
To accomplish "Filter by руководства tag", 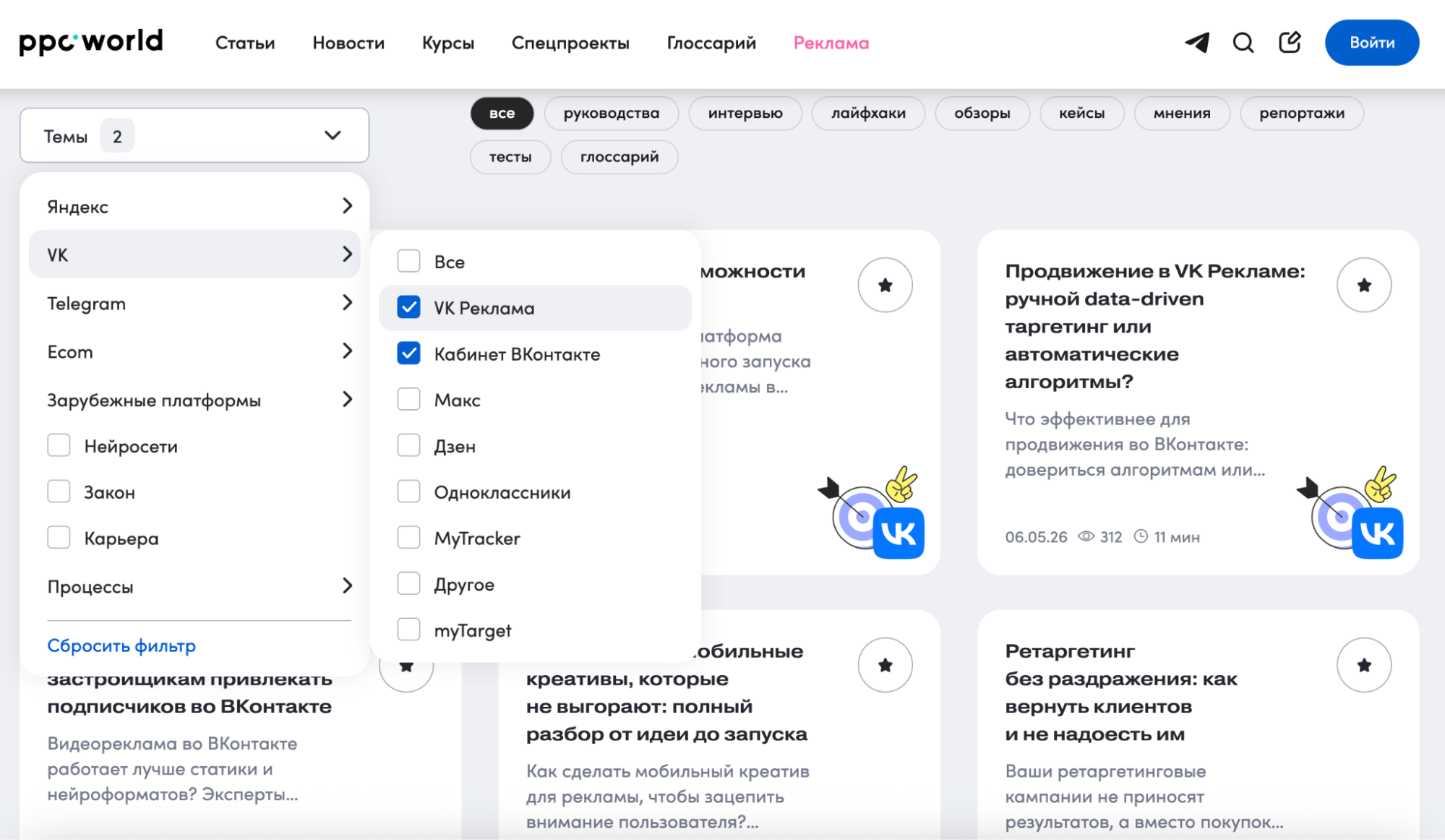I will 612,113.
